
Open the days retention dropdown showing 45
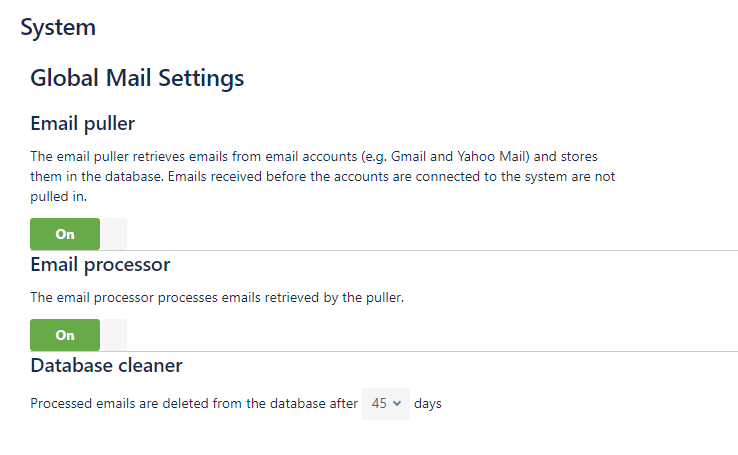[x=385, y=404]
